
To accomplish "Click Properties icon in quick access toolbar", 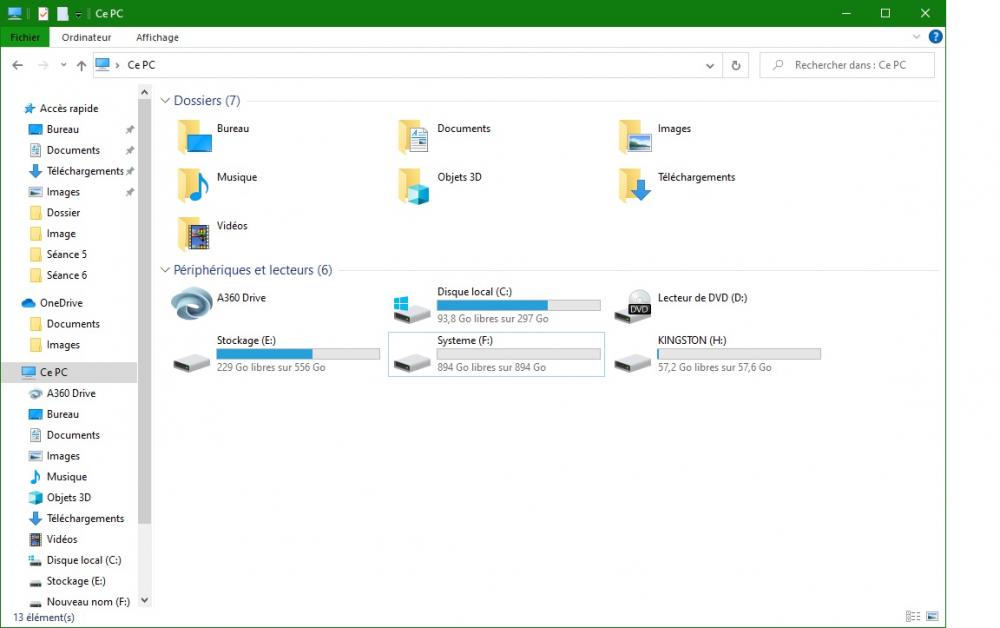I will 43,13.
